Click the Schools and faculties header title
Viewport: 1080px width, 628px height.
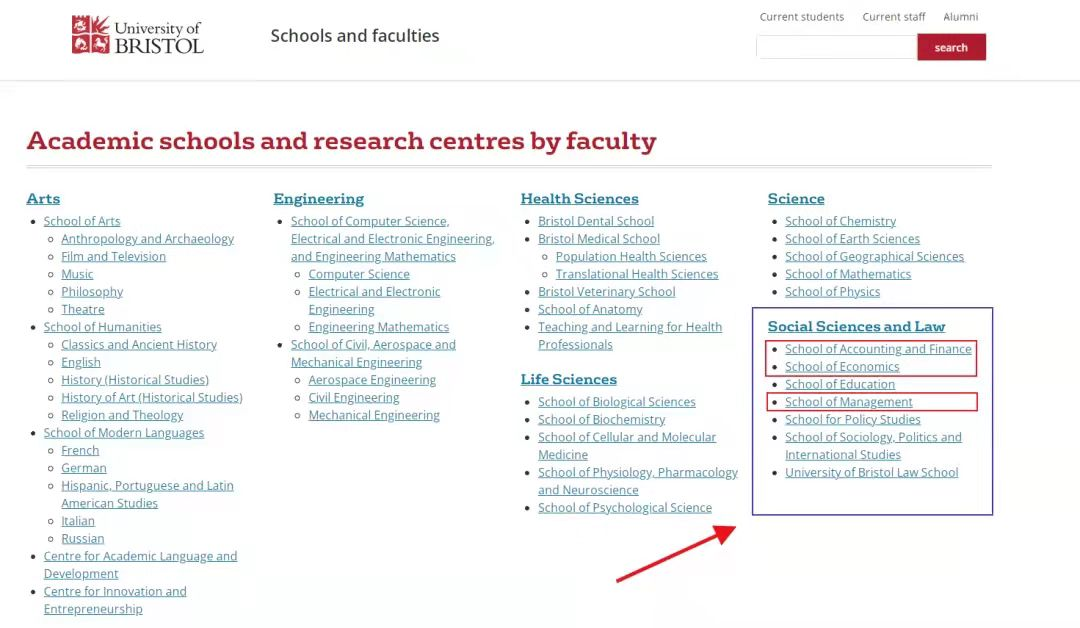[355, 36]
